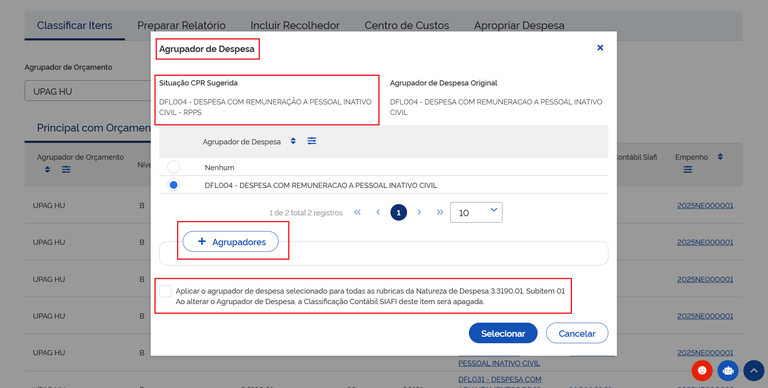
Task: Open the Incluir Recolhedor tab
Action: tap(295, 25)
